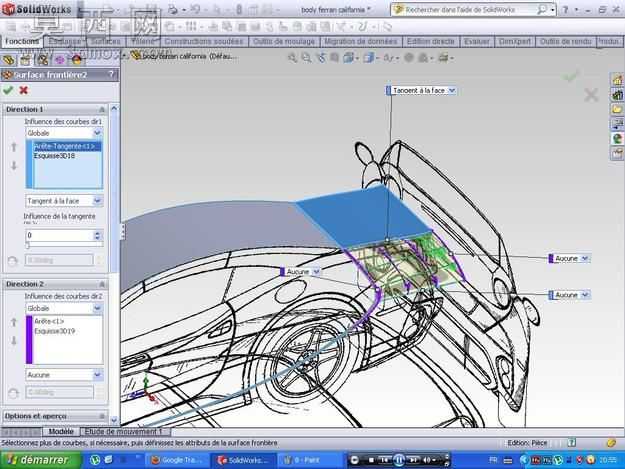Switch to the Outils de moulage tab
This screenshot has height=469, width=625.
(284, 41)
